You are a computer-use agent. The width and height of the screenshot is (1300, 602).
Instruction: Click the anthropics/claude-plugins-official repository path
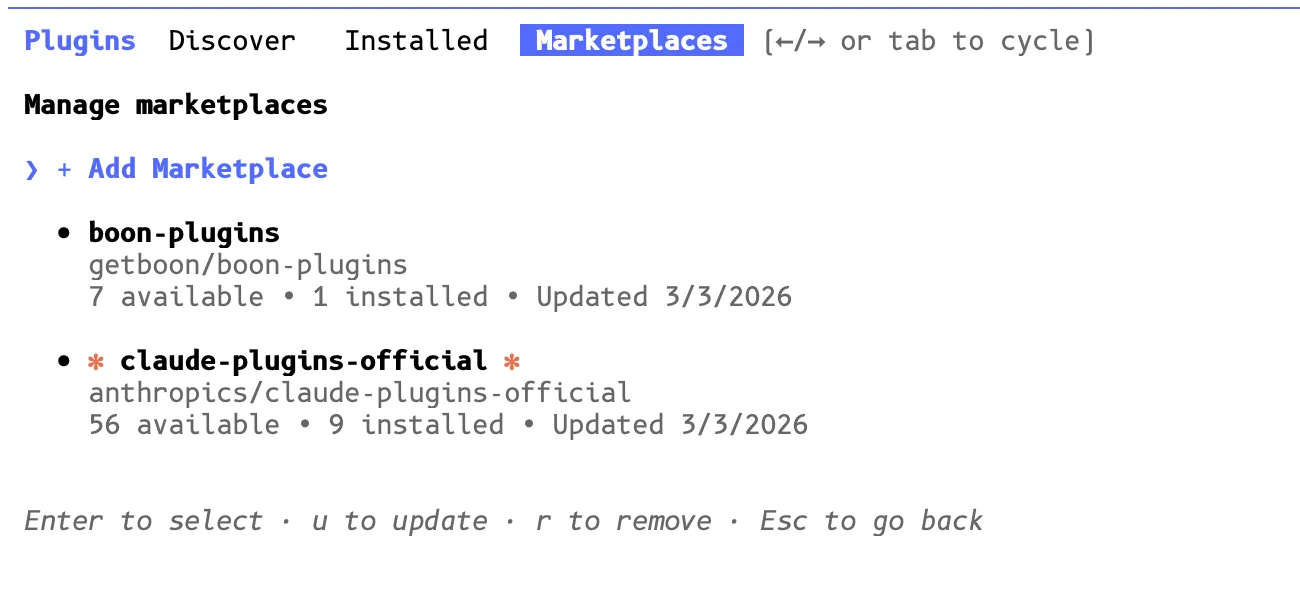[360, 392]
